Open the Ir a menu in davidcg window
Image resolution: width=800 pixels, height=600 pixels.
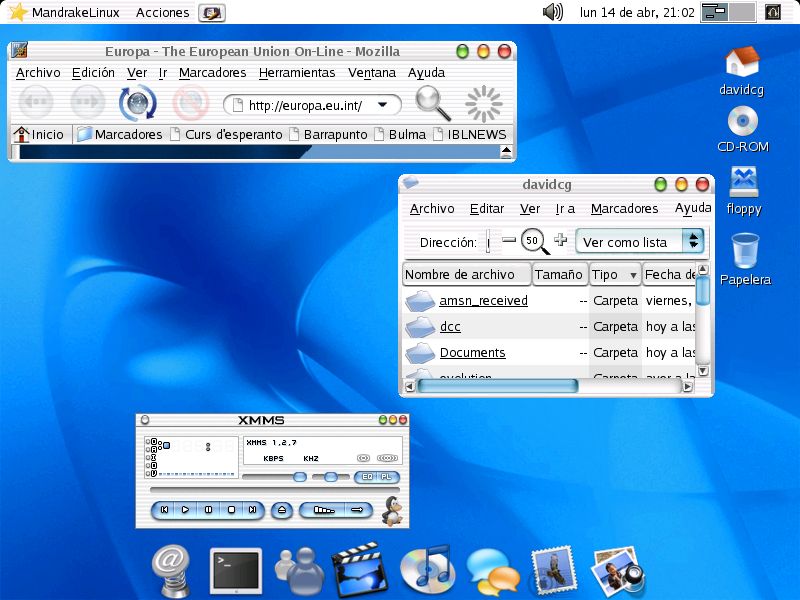(565, 209)
